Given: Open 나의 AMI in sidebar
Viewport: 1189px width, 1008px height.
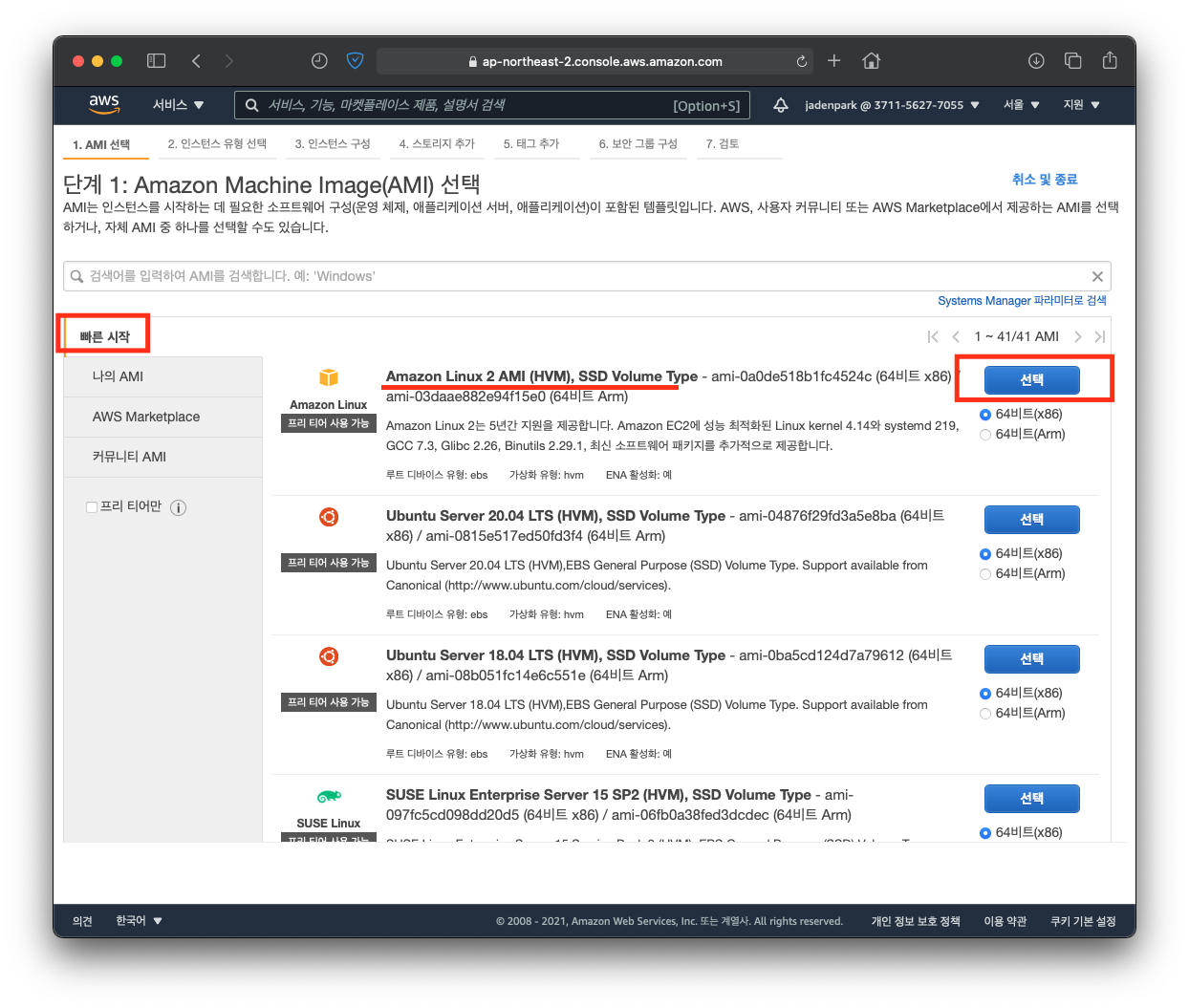Looking at the screenshot, I should pyautogui.click(x=163, y=376).
